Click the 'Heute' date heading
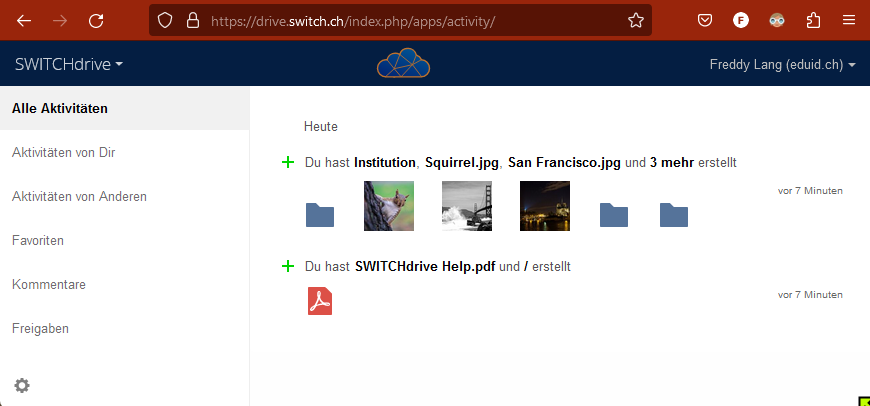 (321, 126)
